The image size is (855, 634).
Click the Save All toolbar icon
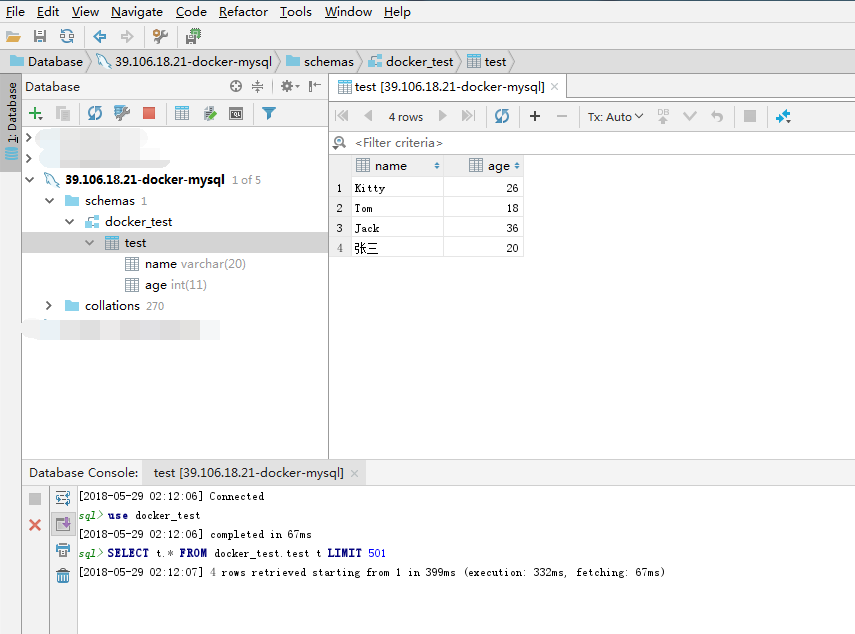pyautogui.click(x=40, y=37)
